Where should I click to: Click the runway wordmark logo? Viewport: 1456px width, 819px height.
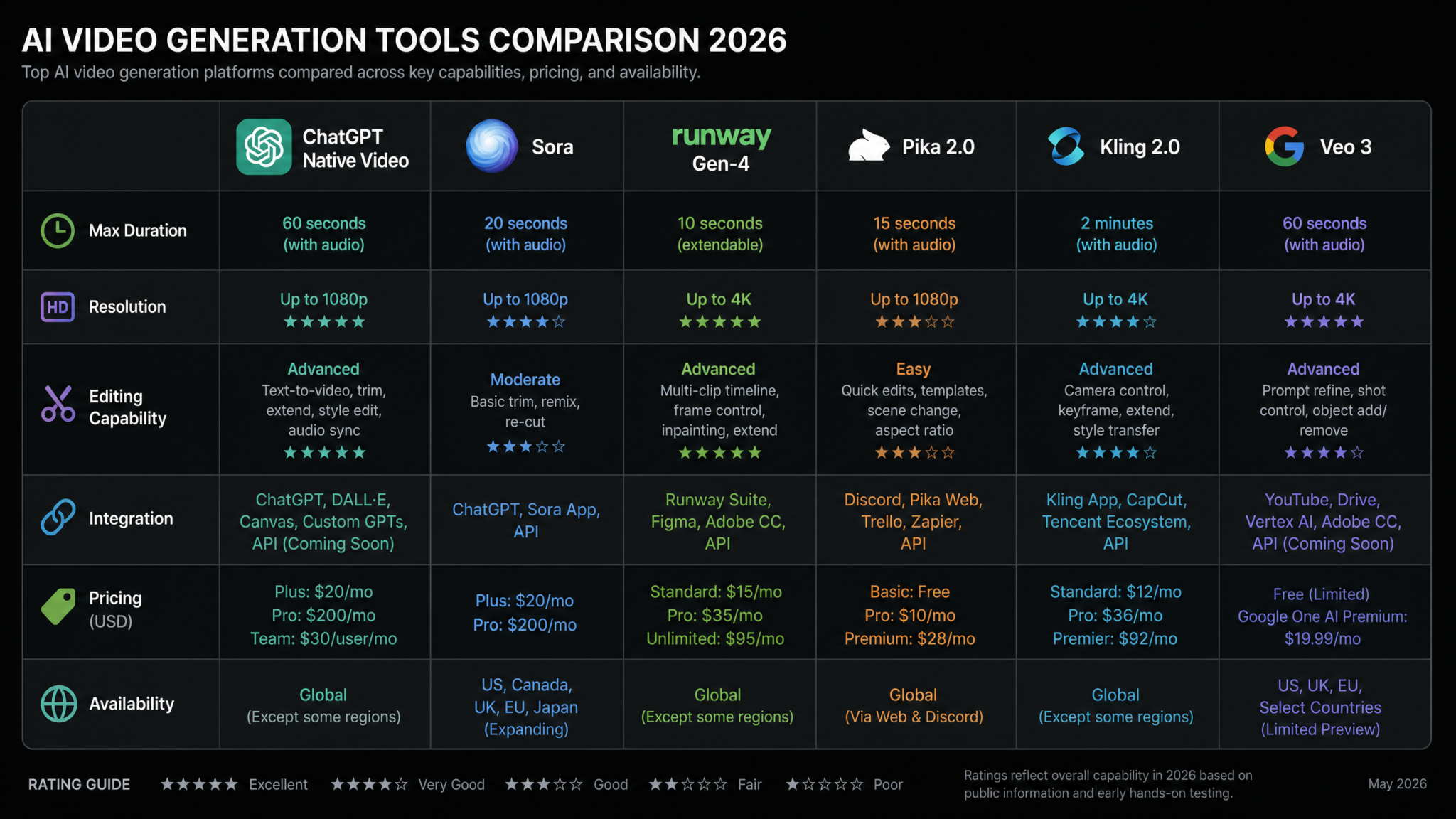722,135
